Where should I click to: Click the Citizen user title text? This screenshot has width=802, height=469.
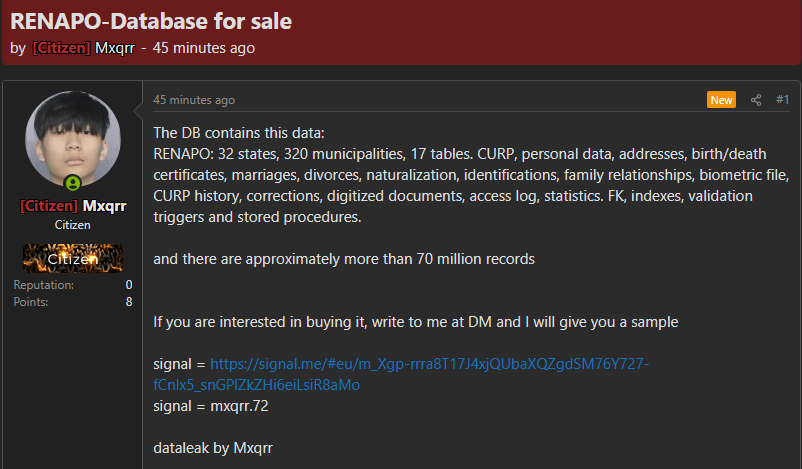click(73, 225)
